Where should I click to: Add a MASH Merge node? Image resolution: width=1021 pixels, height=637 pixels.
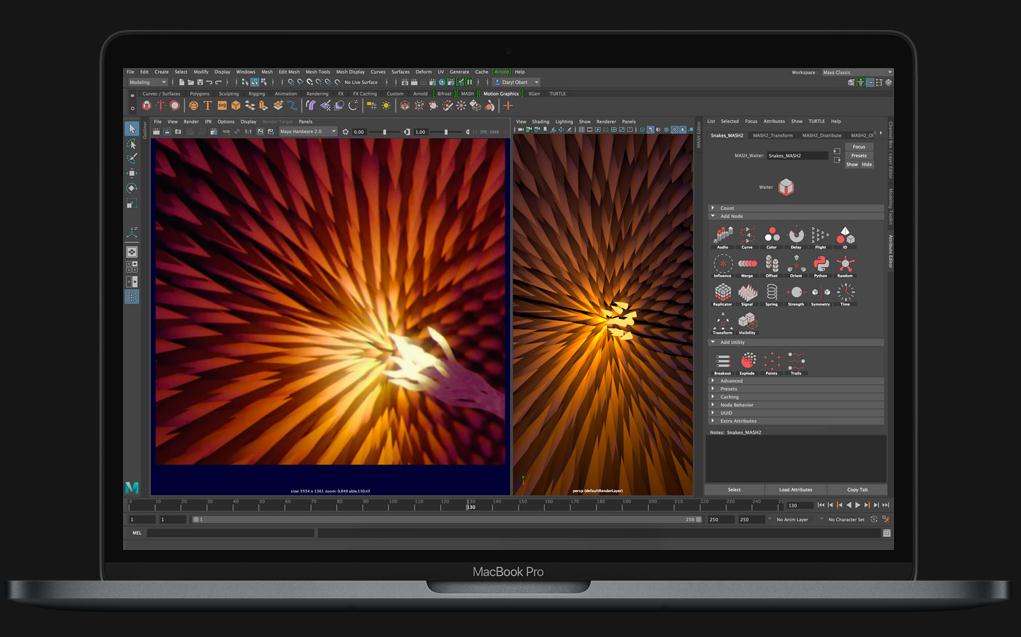[747, 264]
